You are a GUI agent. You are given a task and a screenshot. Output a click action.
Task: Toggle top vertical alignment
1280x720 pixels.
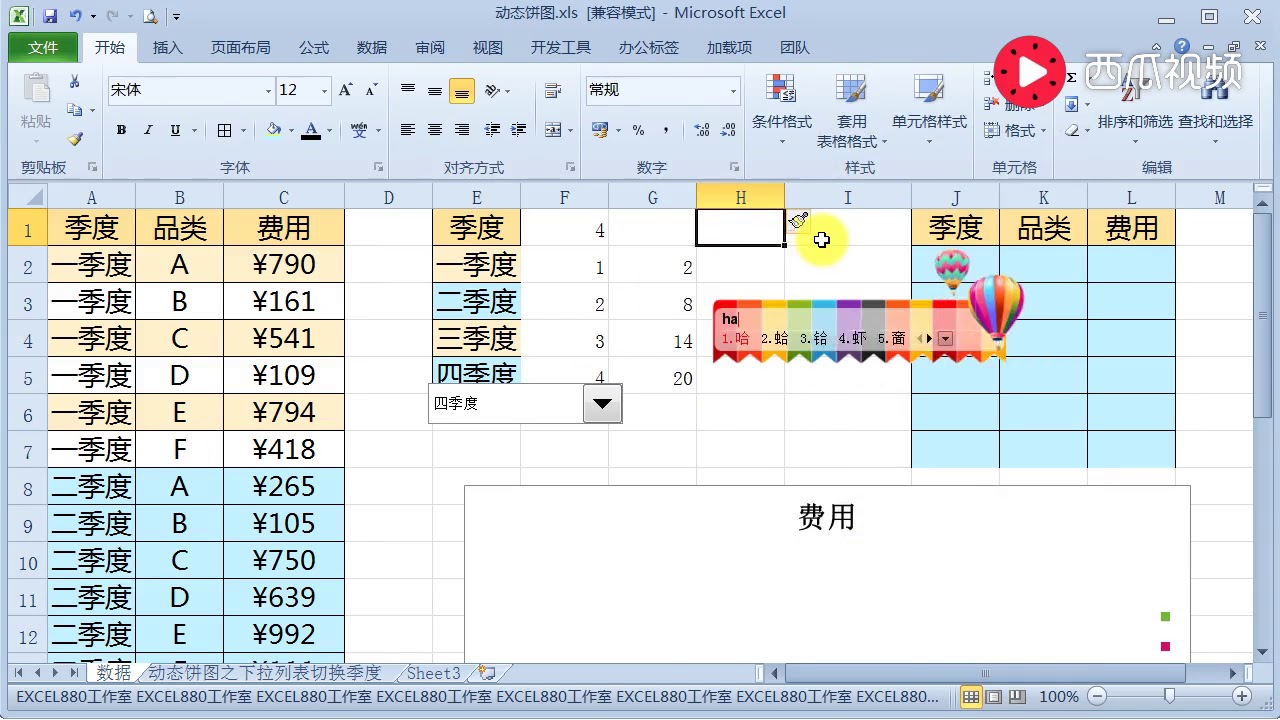coord(408,90)
